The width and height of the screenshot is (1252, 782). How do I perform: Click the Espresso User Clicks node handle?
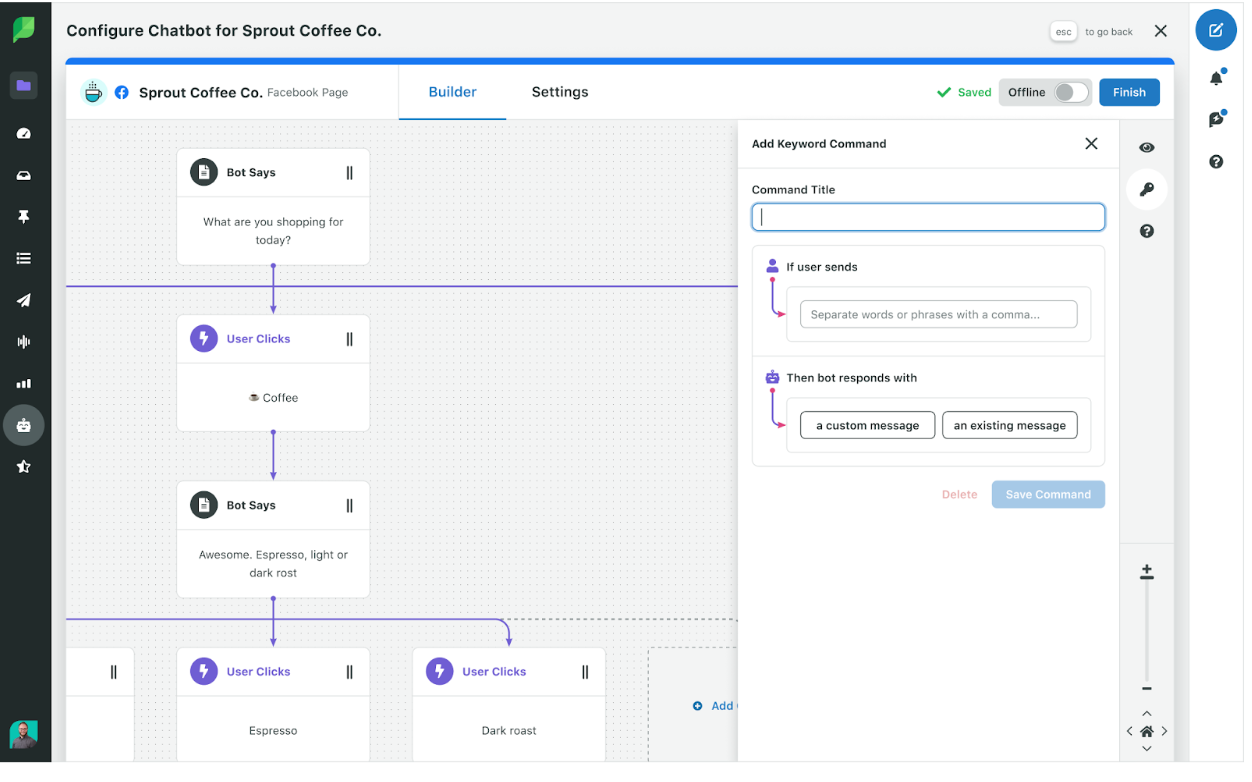point(349,672)
